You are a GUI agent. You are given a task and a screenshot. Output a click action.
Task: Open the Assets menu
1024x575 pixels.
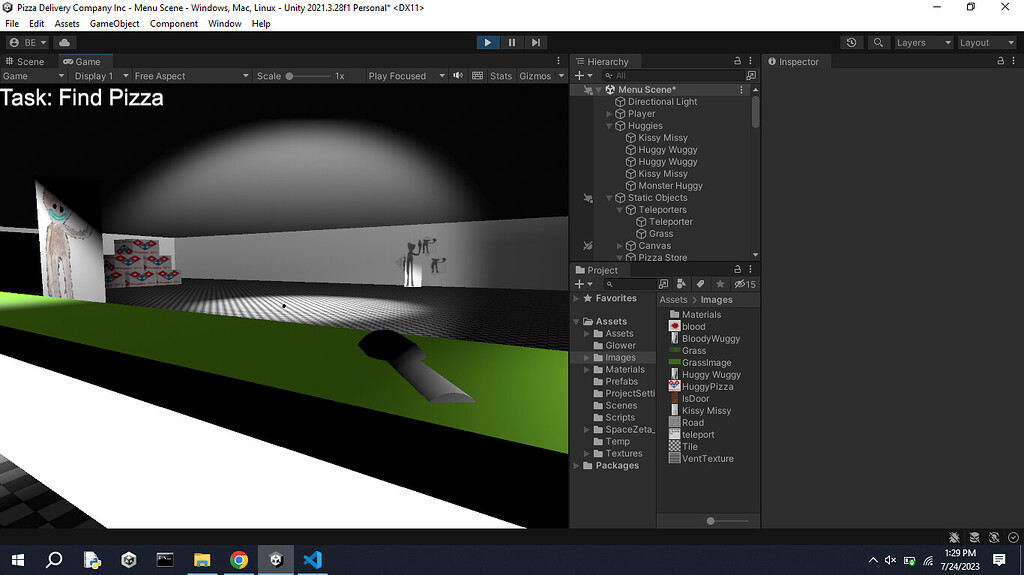[67, 24]
